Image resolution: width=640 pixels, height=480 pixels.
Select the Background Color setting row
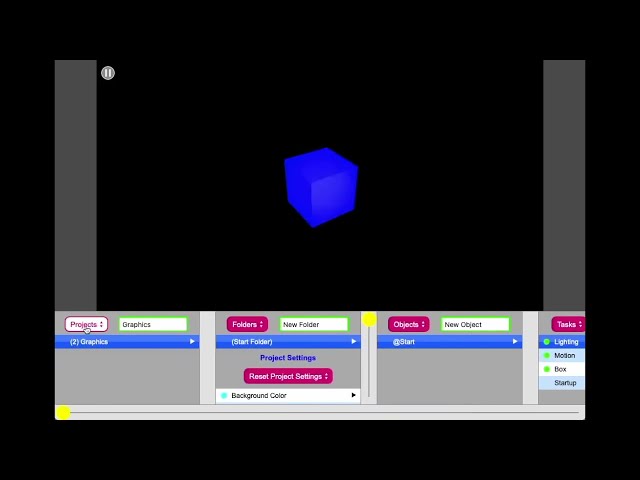pos(288,396)
